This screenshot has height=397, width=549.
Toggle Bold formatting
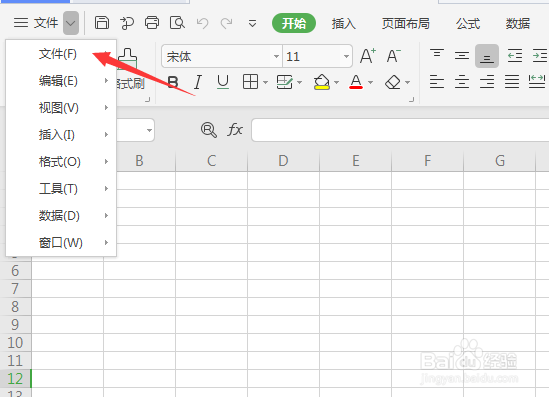point(173,83)
